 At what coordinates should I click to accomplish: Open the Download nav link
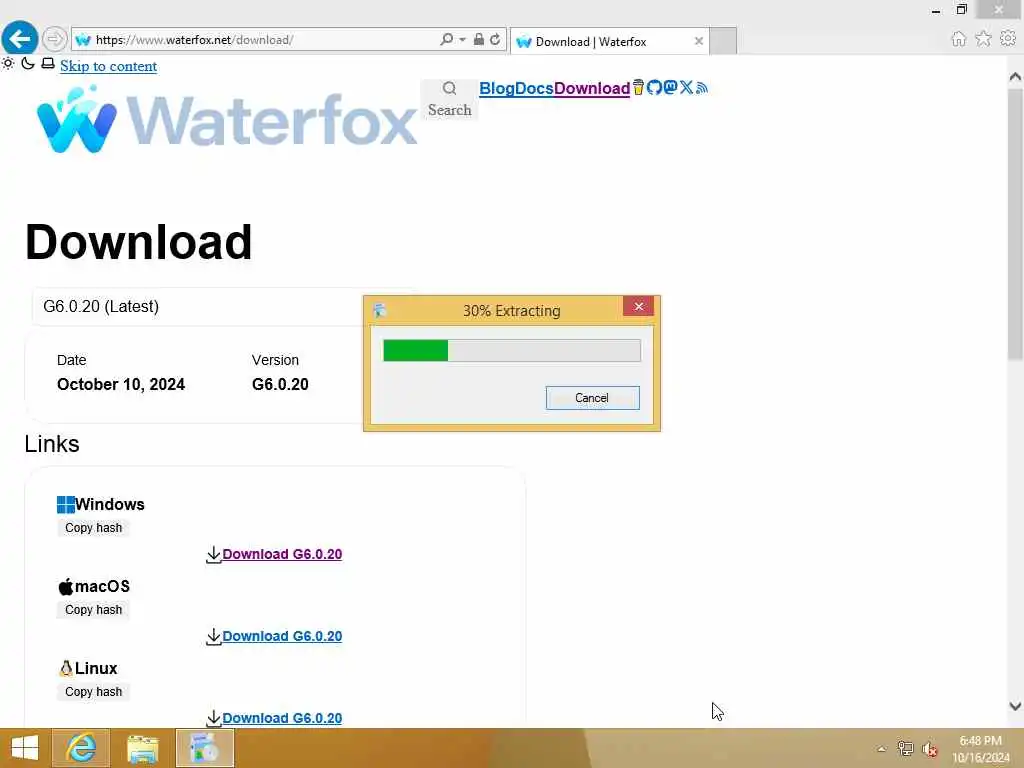coord(592,88)
